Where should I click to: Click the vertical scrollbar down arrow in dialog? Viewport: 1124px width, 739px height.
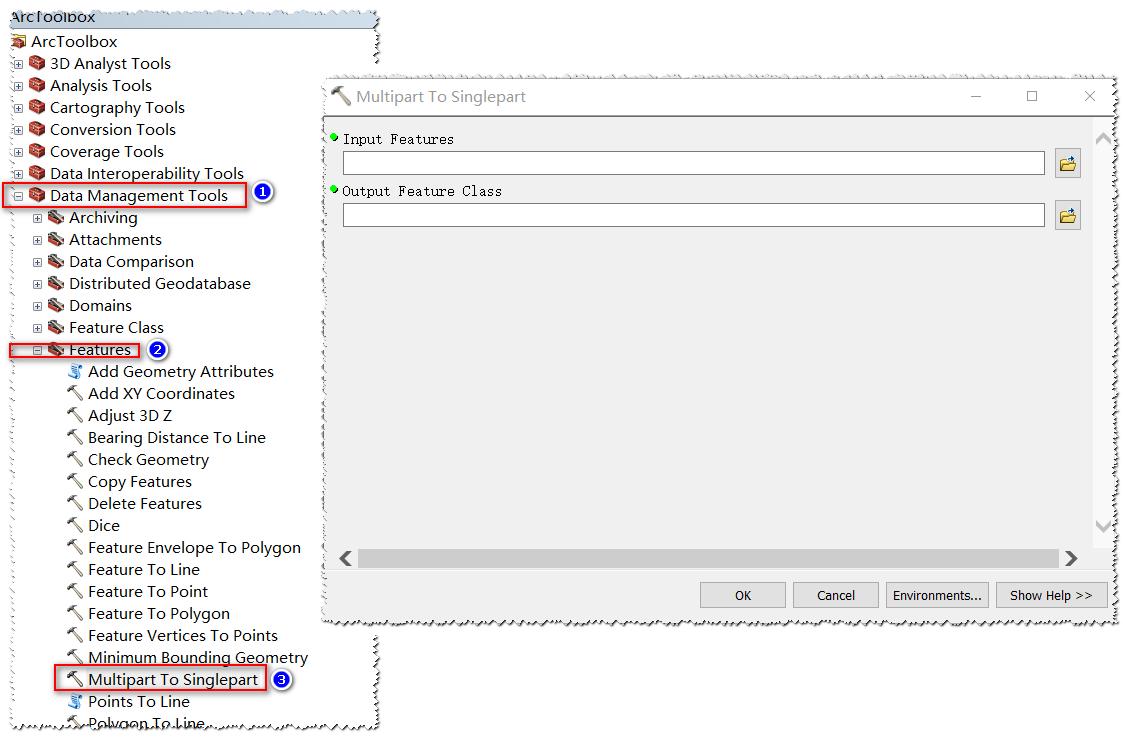pos(1103,526)
